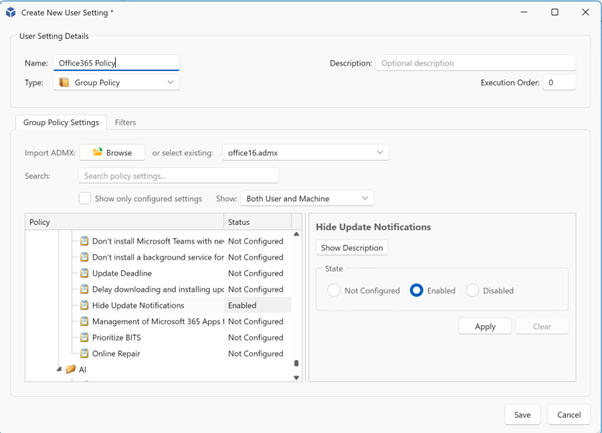Switch to the Filters tab
The height and width of the screenshot is (433, 602).
(125, 123)
